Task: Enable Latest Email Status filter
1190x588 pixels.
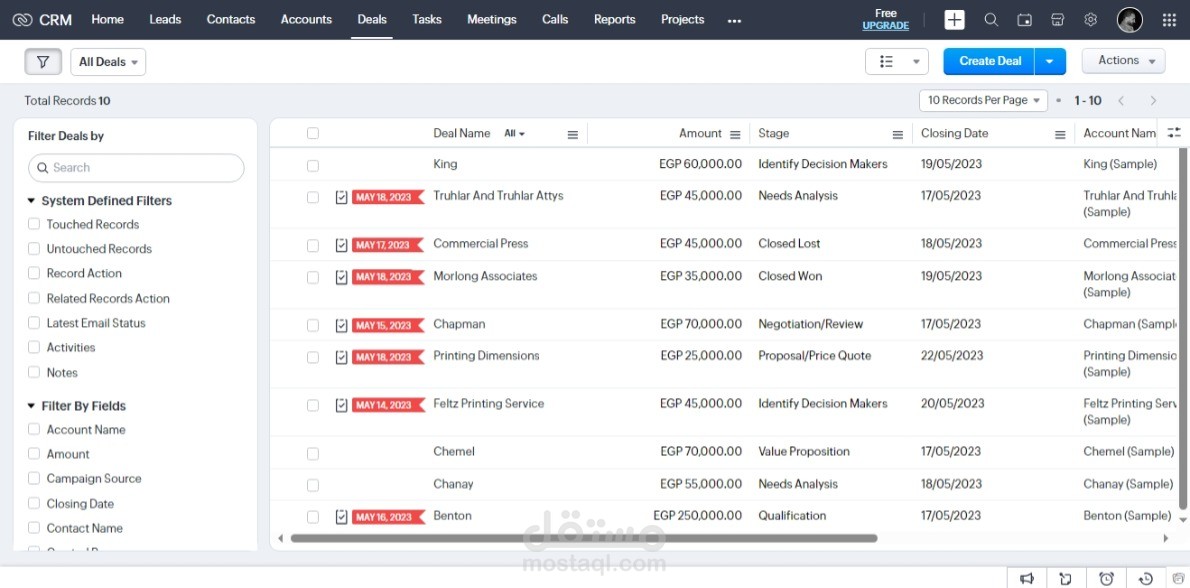Action: click(34, 322)
